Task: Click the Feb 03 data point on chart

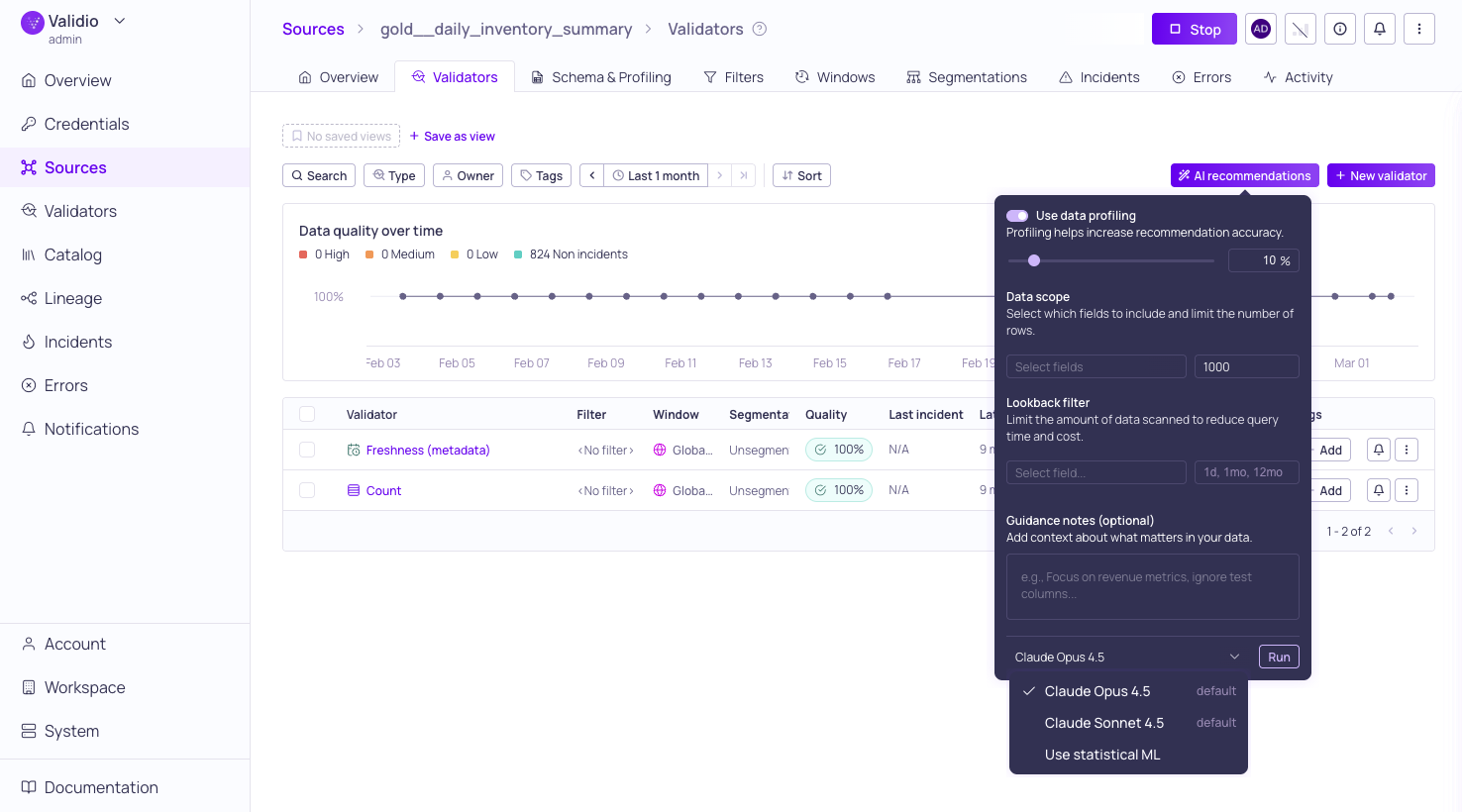Action: tap(403, 296)
